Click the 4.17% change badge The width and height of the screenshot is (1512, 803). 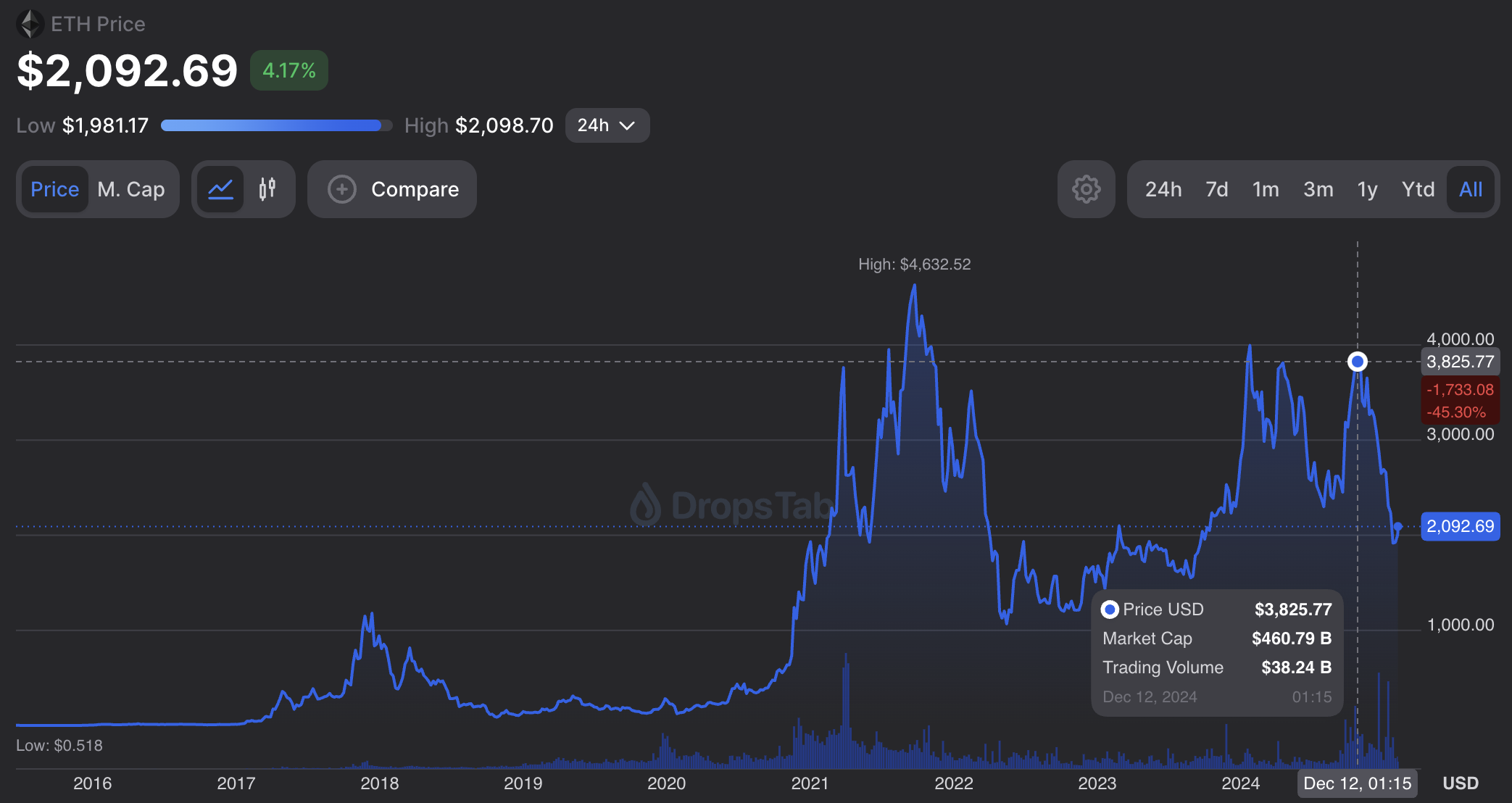pyautogui.click(x=288, y=70)
